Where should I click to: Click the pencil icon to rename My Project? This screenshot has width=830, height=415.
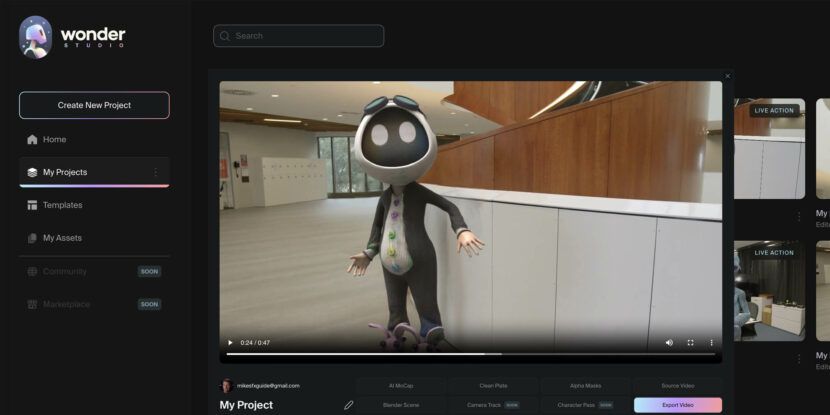(x=349, y=405)
